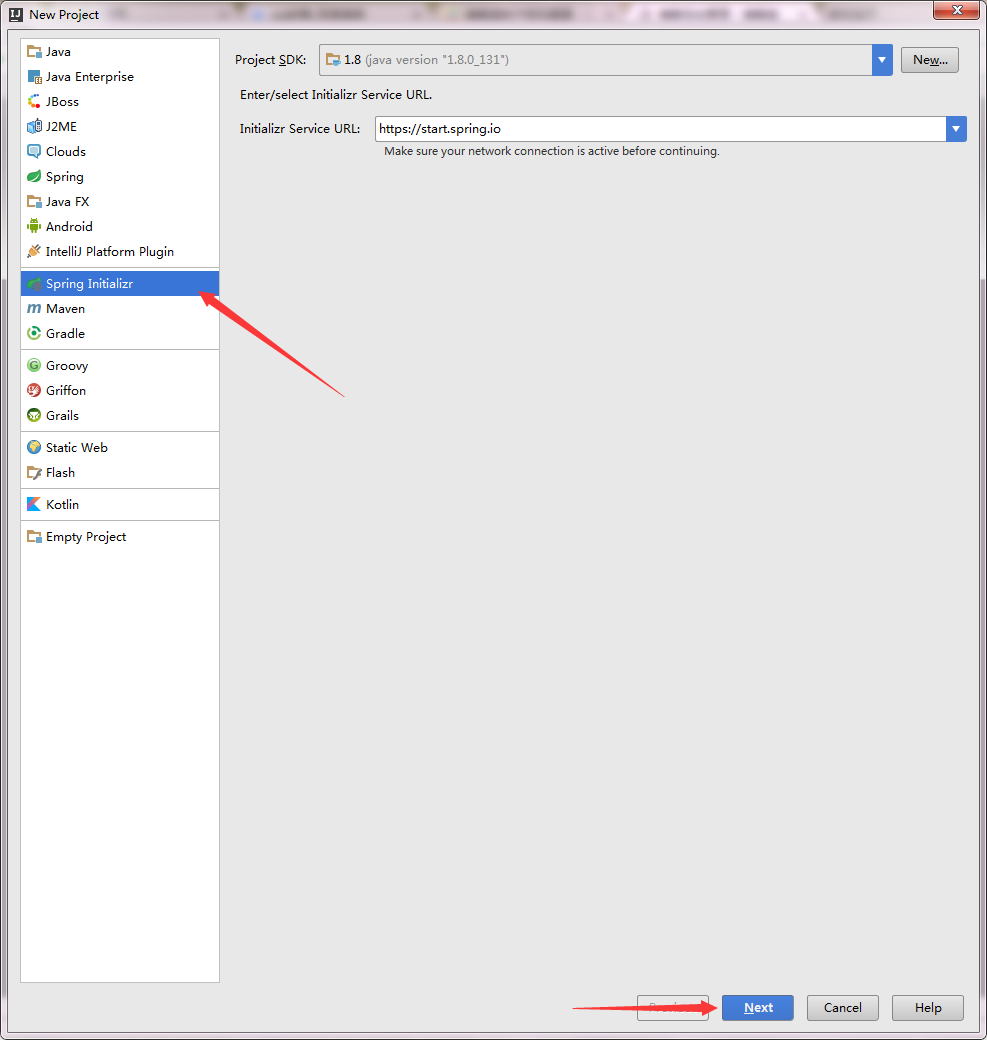987x1040 pixels.
Task: Click the Gradle icon
Action: click(34, 334)
